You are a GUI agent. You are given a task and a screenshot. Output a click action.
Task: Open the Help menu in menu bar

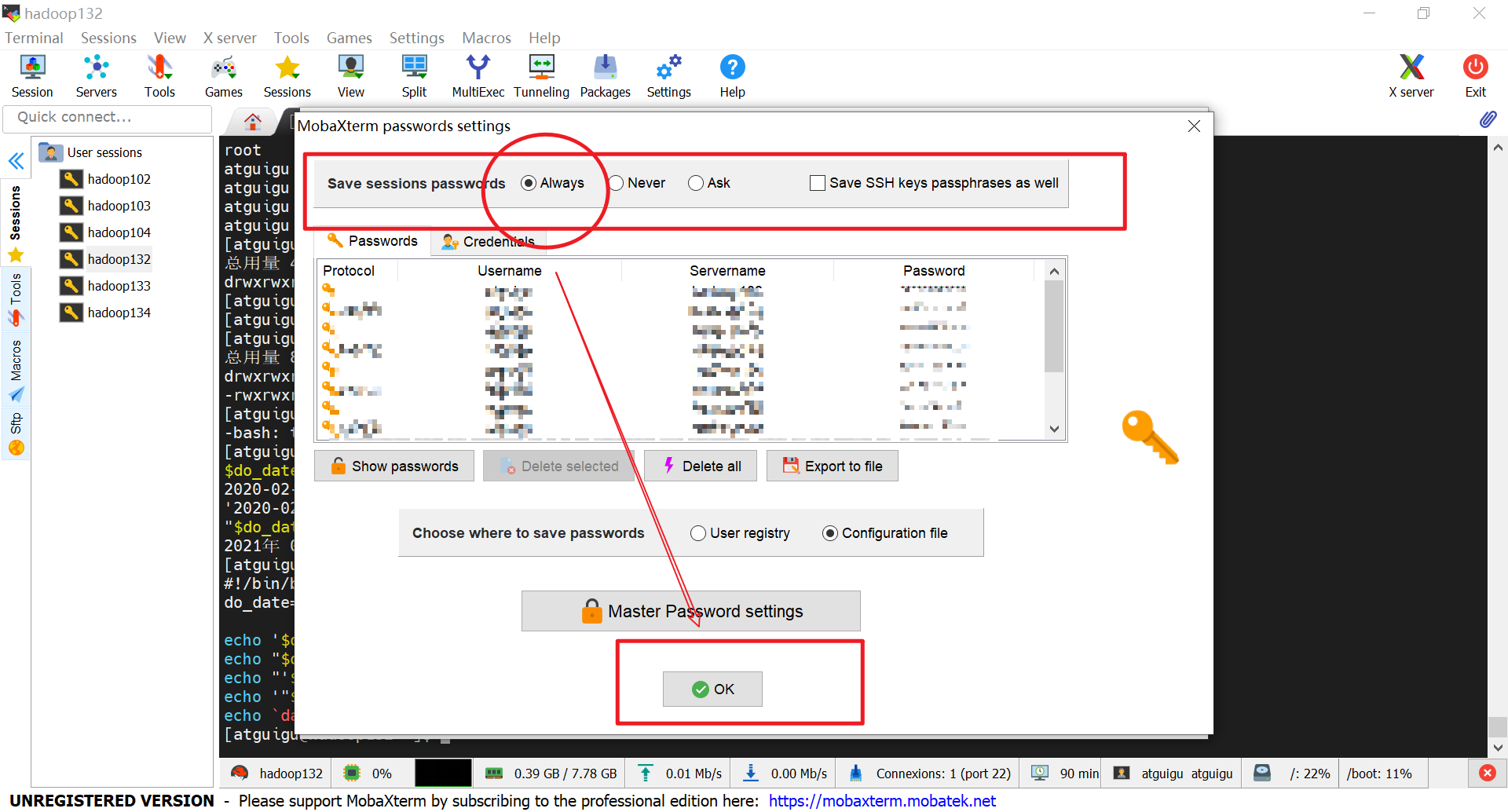544,38
